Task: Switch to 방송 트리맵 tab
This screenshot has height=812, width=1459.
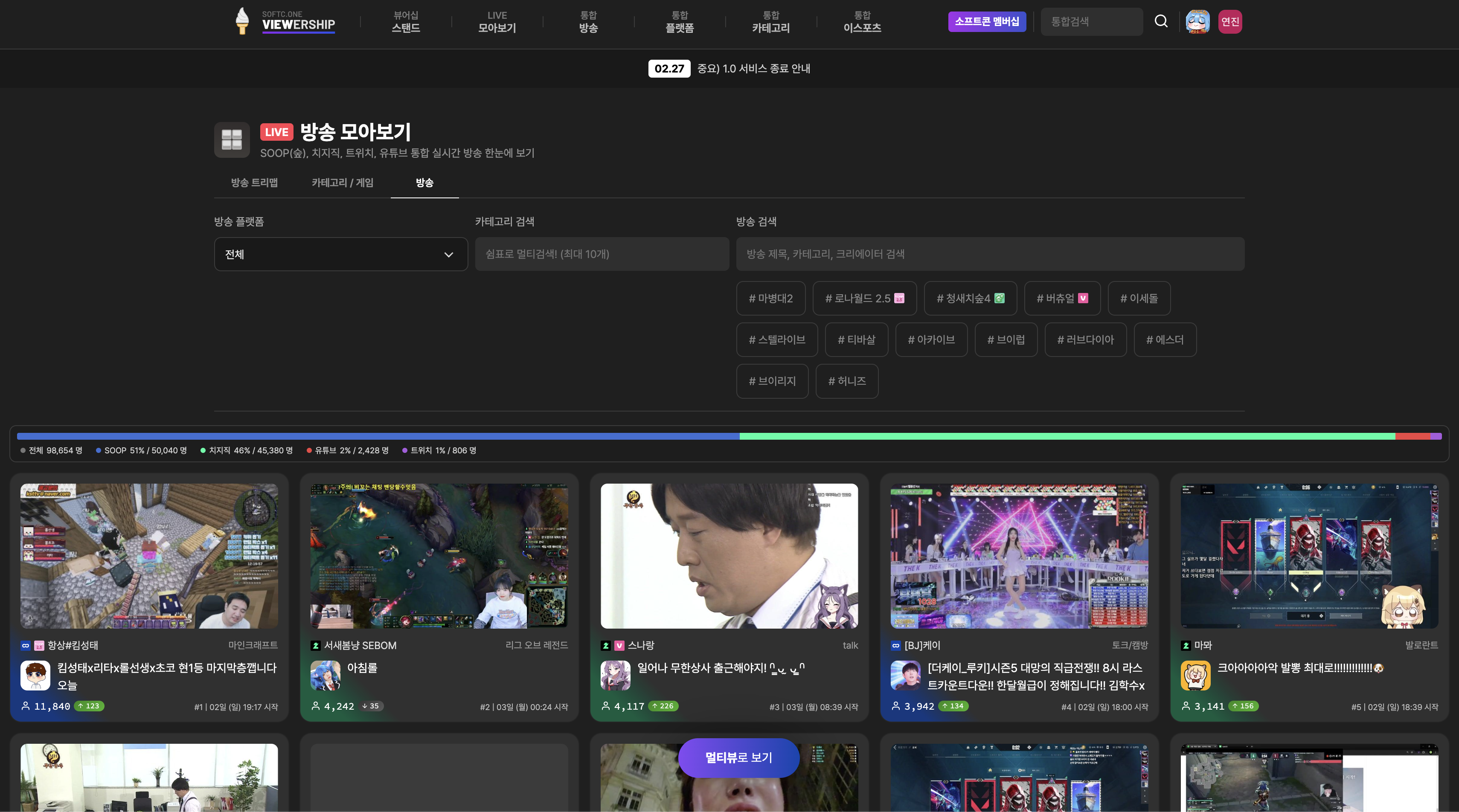Action: point(254,183)
